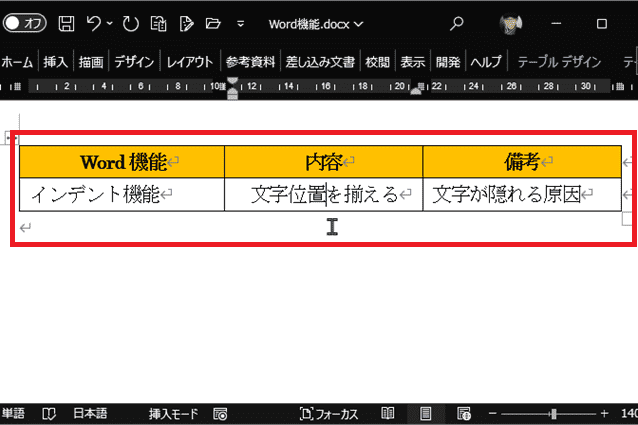
Task: Click the table move handle at top-left
Action: pos(11,138)
